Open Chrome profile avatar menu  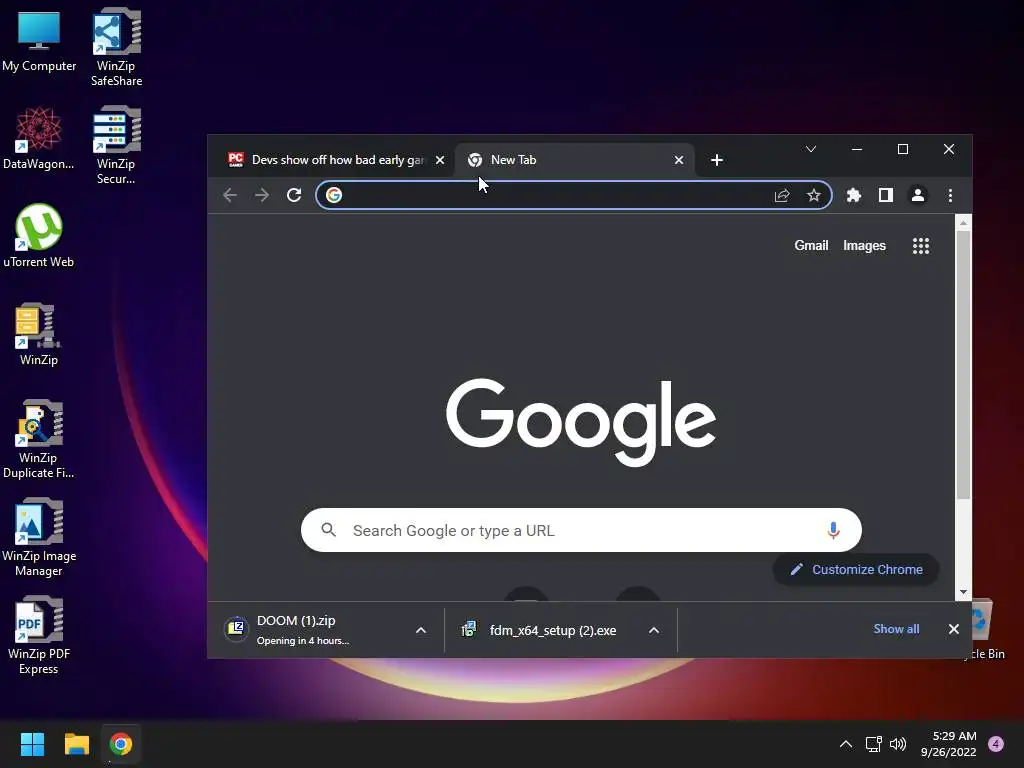click(918, 195)
